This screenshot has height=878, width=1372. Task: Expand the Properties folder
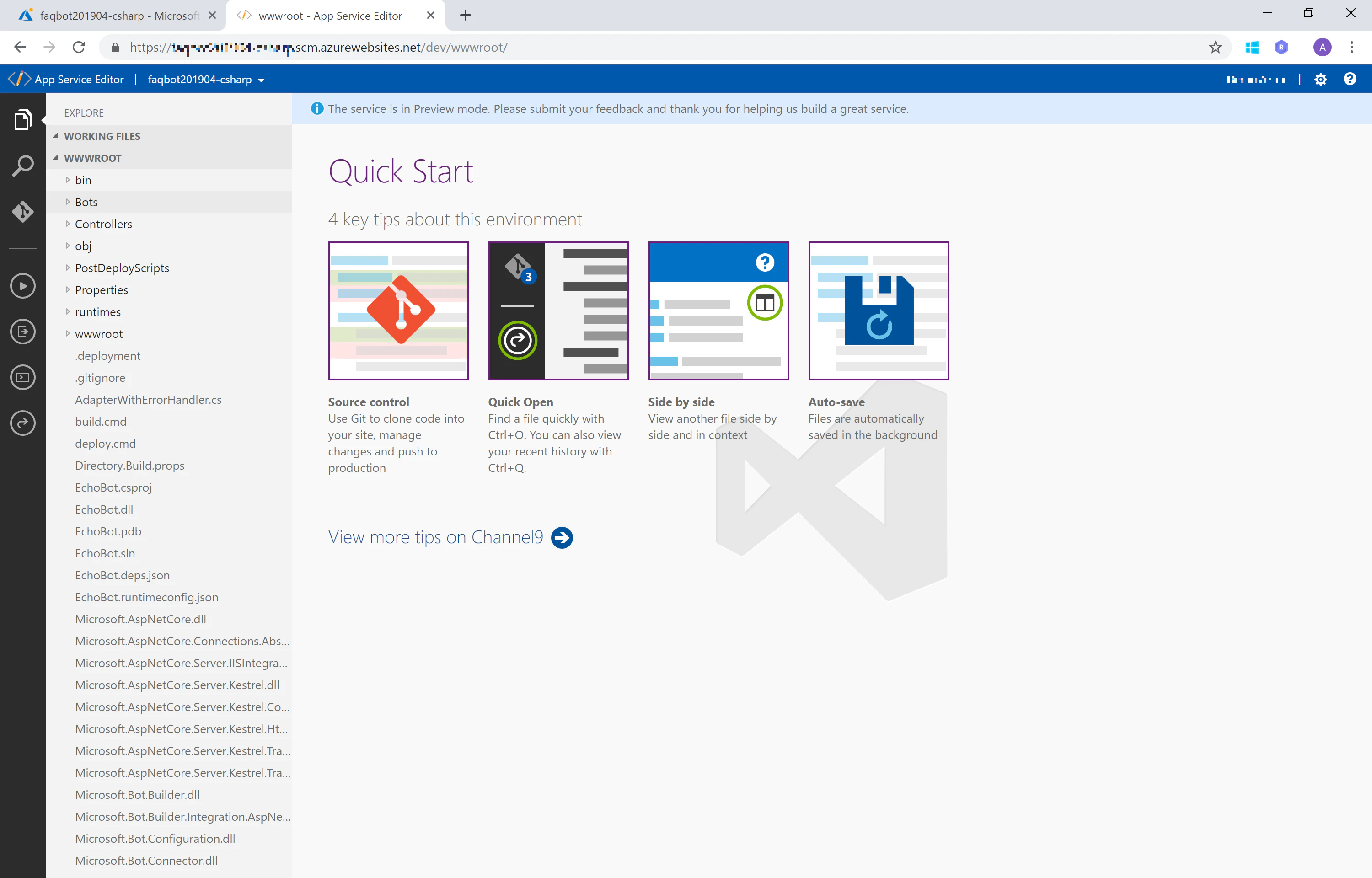pyautogui.click(x=67, y=289)
